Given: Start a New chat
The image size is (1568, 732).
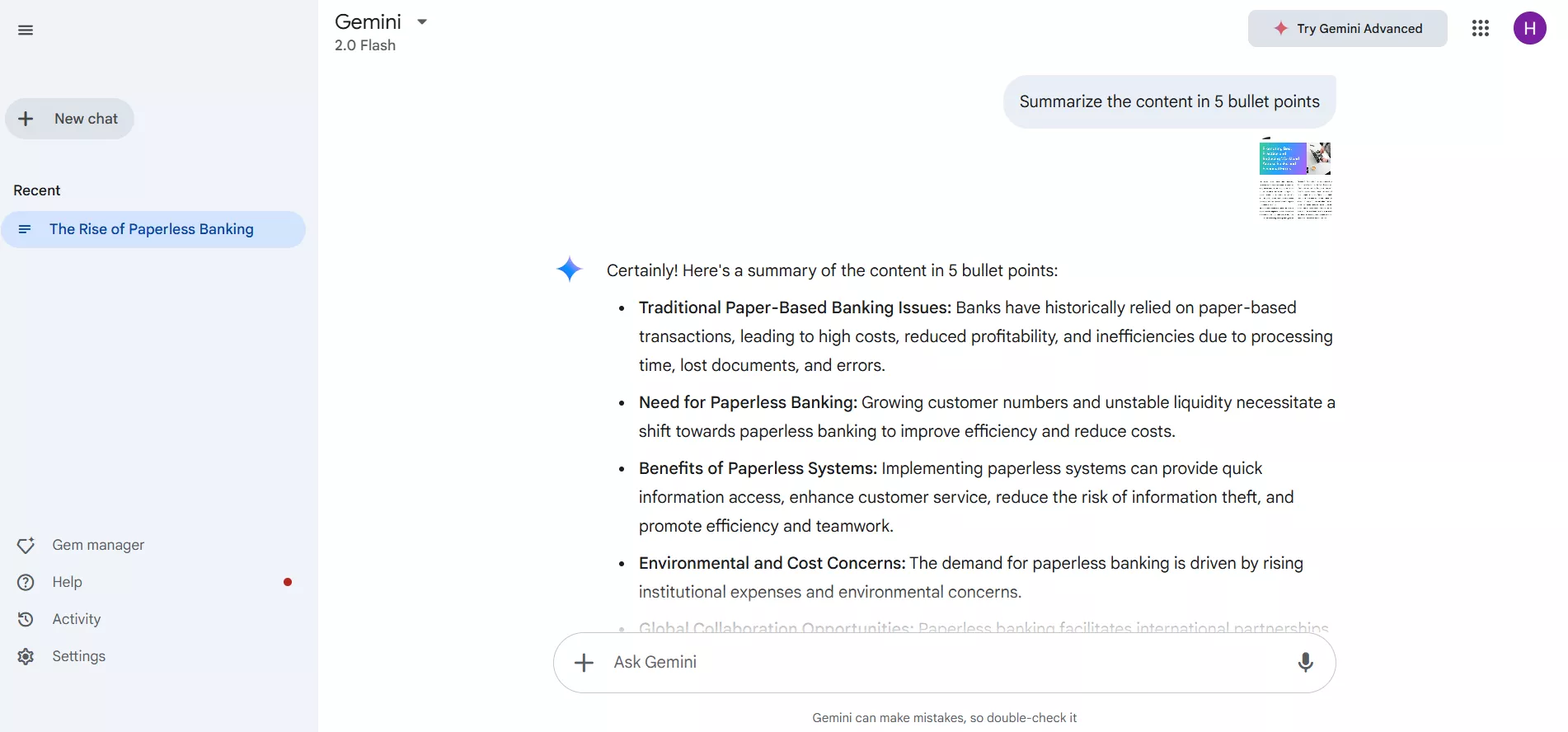Looking at the screenshot, I should [x=69, y=119].
